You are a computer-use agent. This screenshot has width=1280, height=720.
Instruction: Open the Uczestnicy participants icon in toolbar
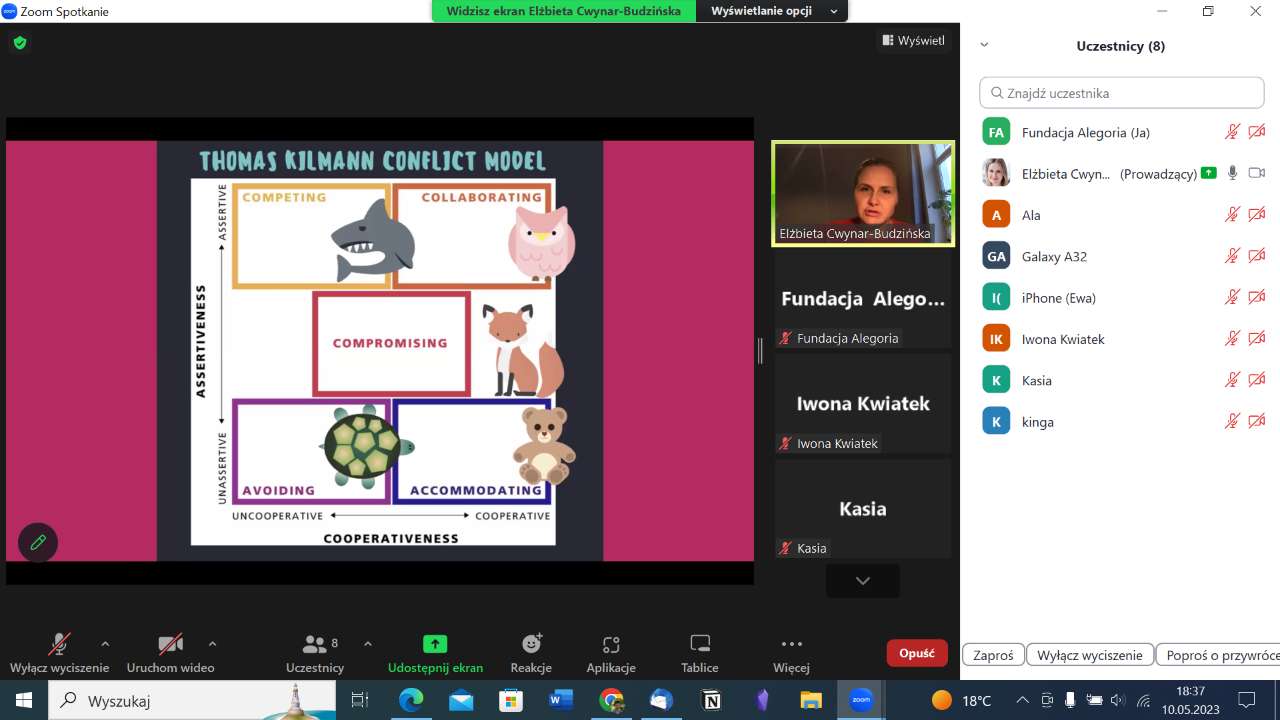point(315,644)
